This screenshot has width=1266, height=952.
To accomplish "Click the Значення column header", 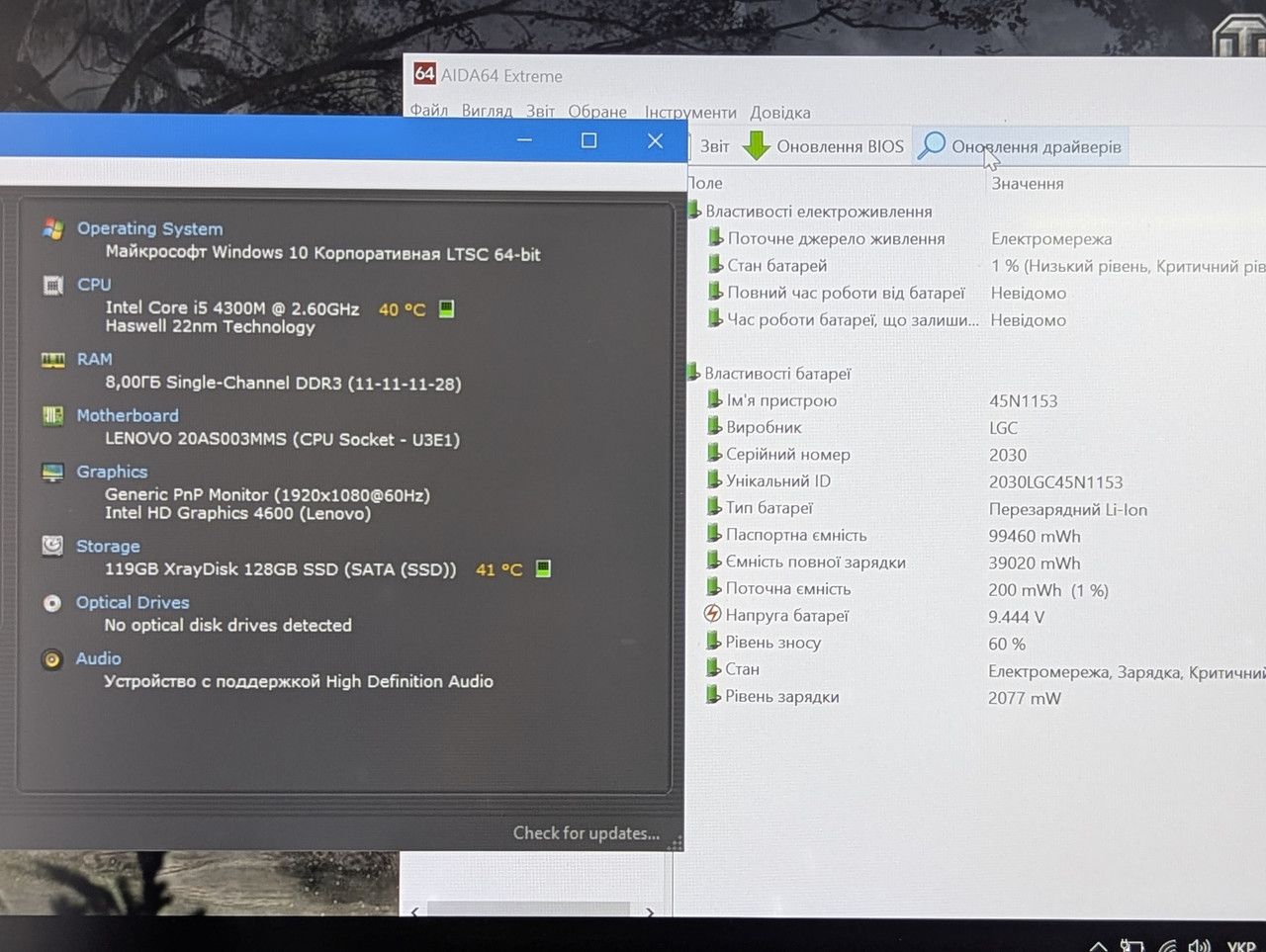I will click(x=1027, y=183).
